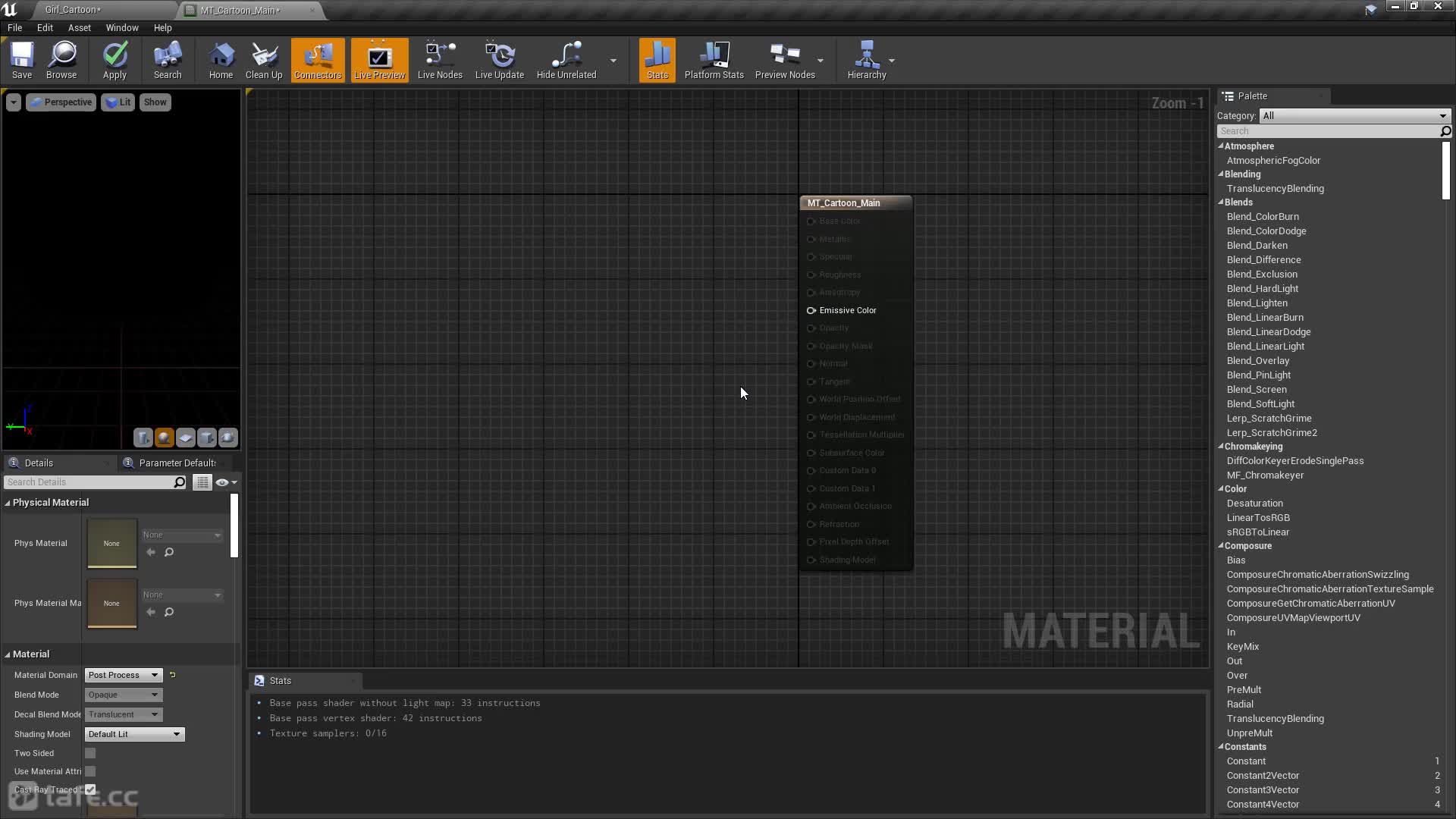Screen dimensions: 1456x819
Task: Switch to the Girl_Cartoon tab
Action: tap(73, 10)
